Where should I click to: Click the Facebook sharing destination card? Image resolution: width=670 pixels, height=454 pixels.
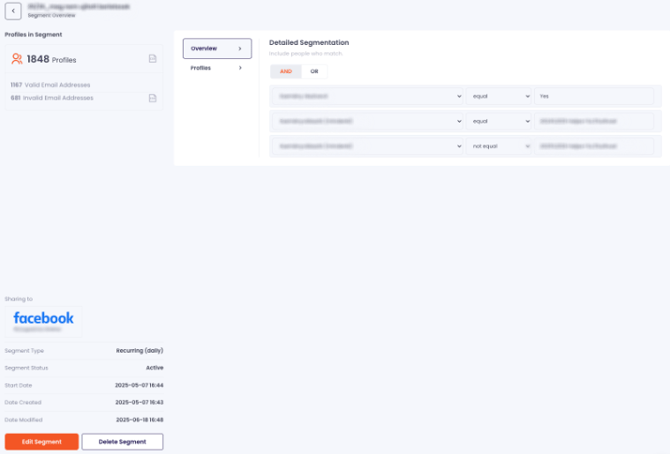[44, 320]
